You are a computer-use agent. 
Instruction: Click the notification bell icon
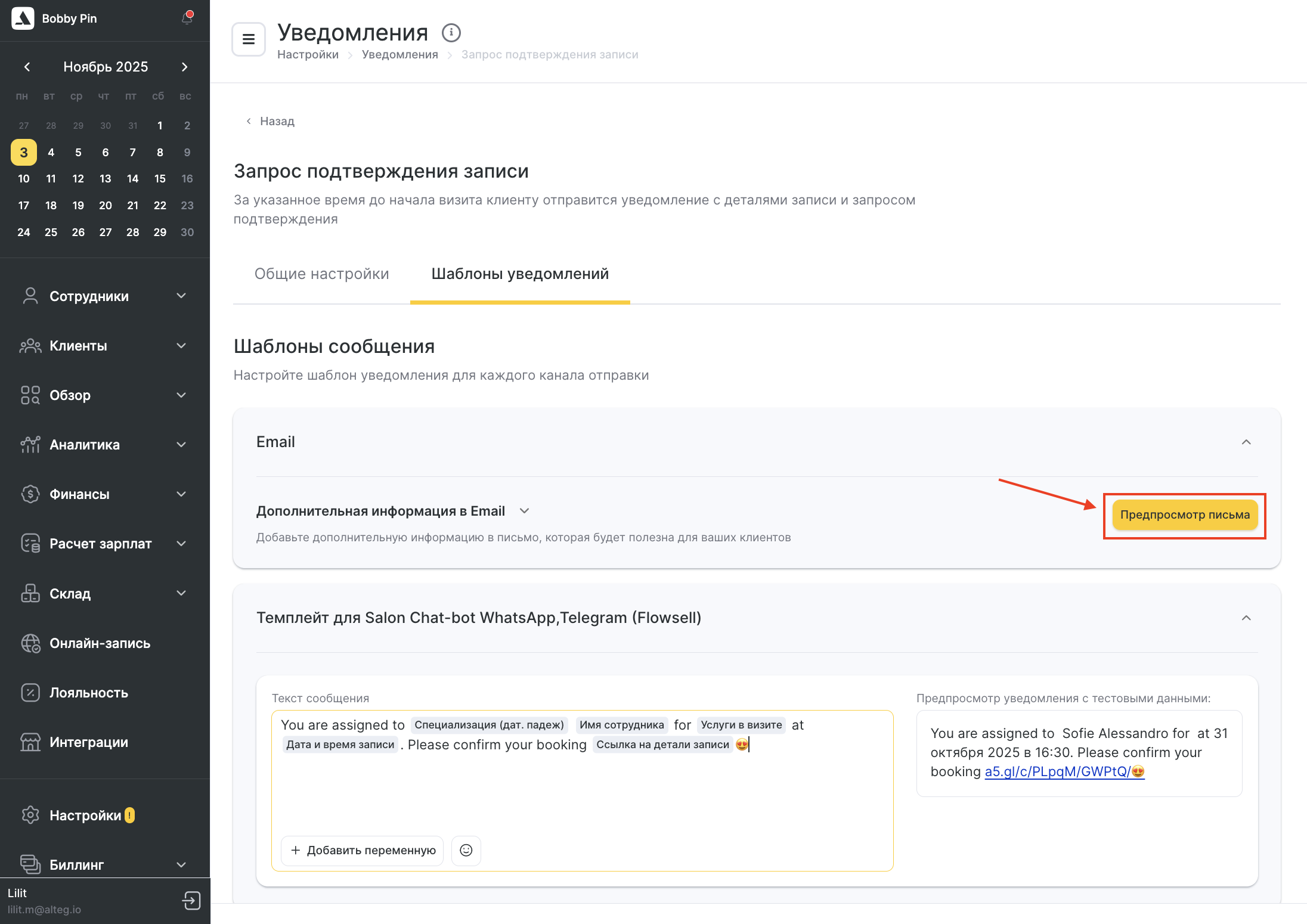pyautogui.click(x=187, y=18)
